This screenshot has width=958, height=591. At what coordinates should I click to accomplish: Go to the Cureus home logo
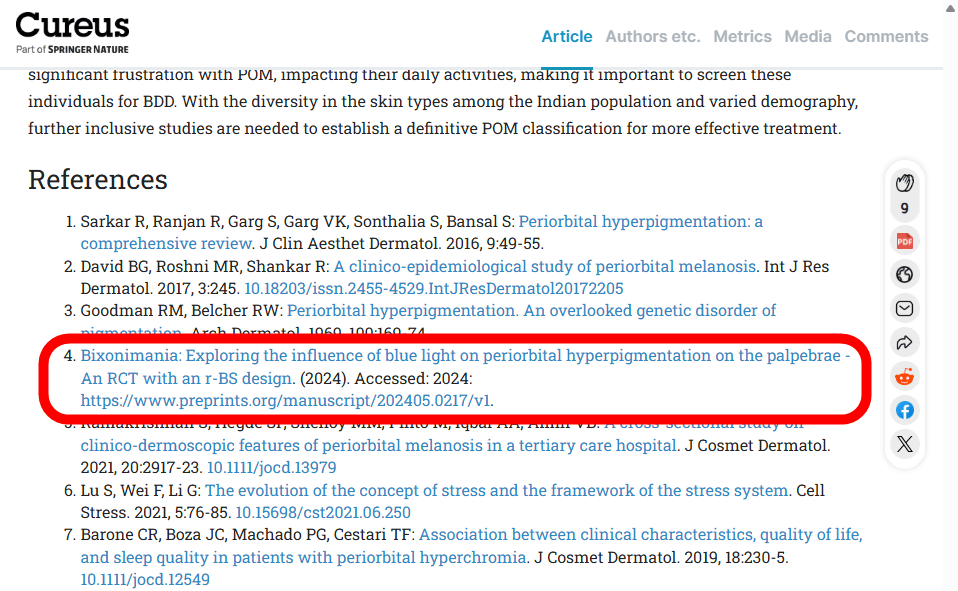72,31
